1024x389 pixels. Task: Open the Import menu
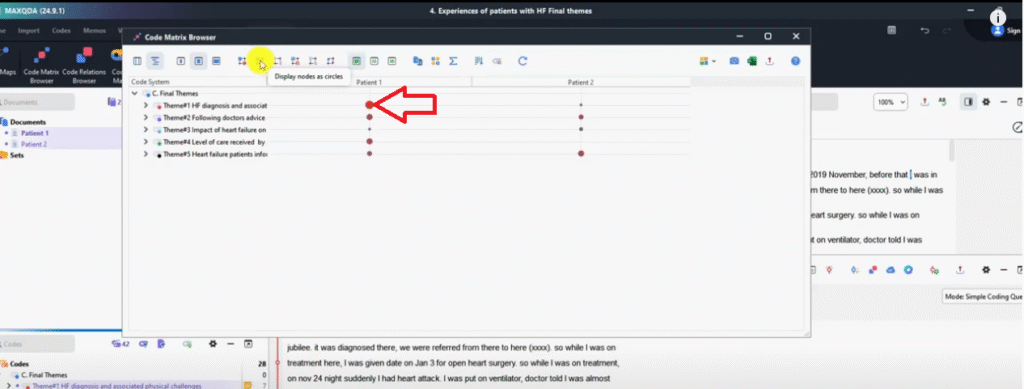pyautogui.click(x=29, y=31)
